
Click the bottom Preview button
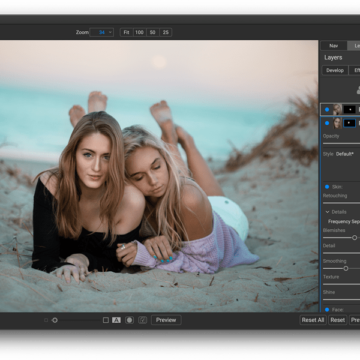click(166, 320)
